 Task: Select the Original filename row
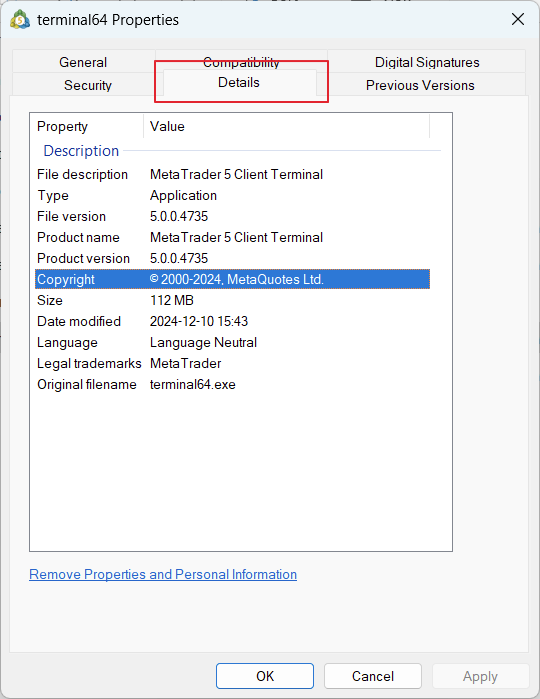click(x=232, y=384)
